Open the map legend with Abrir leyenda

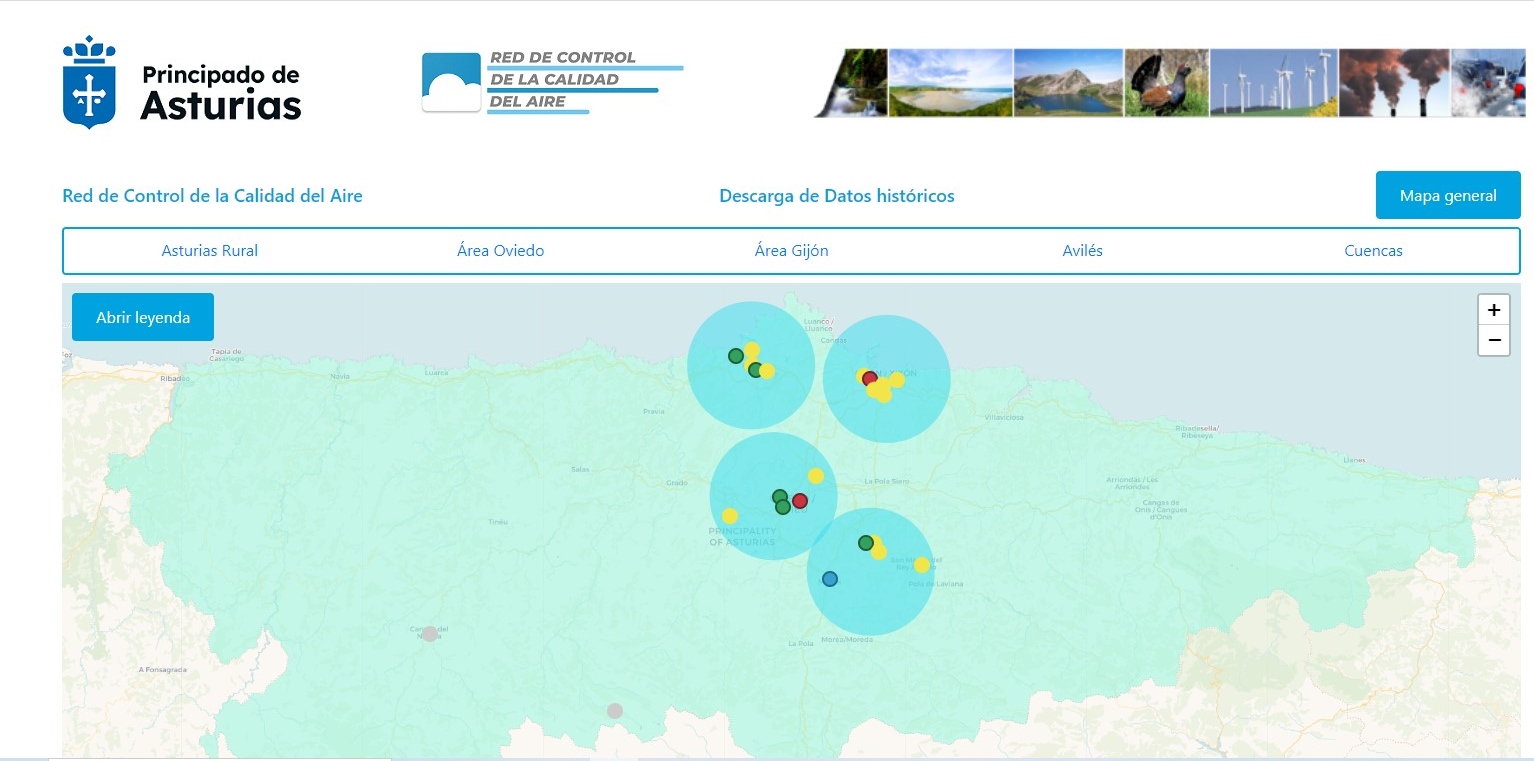(143, 317)
